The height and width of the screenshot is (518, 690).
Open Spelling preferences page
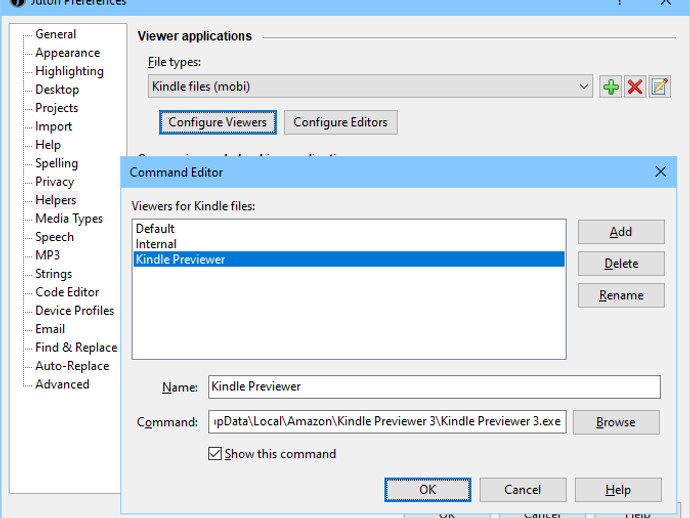coord(56,163)
